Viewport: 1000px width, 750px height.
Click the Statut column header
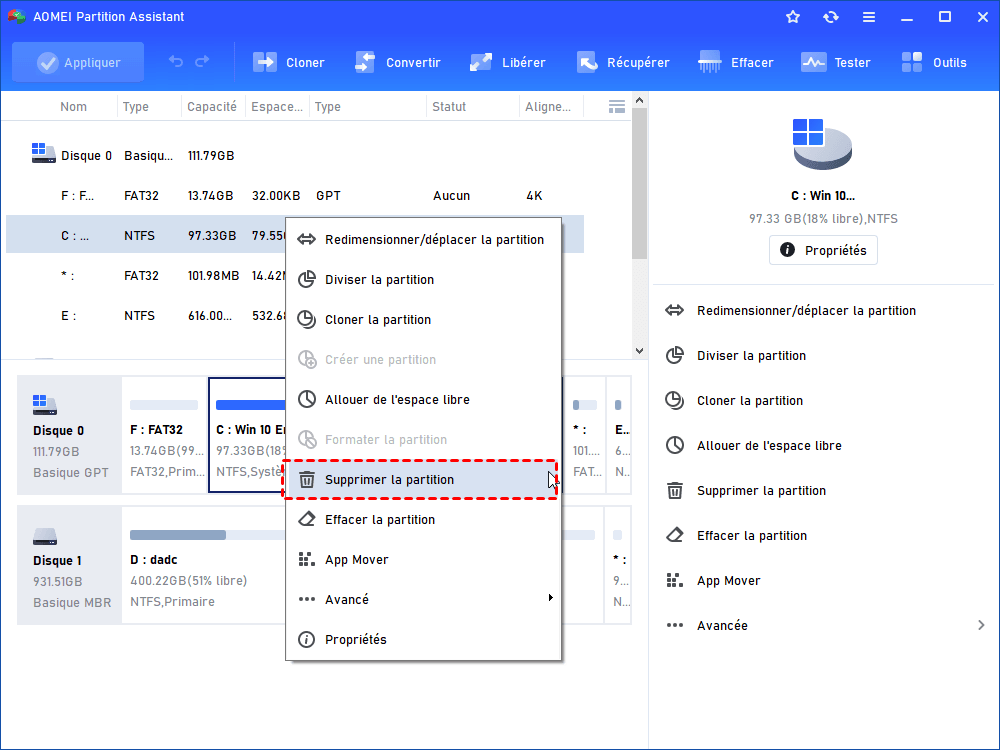(449, 107)
